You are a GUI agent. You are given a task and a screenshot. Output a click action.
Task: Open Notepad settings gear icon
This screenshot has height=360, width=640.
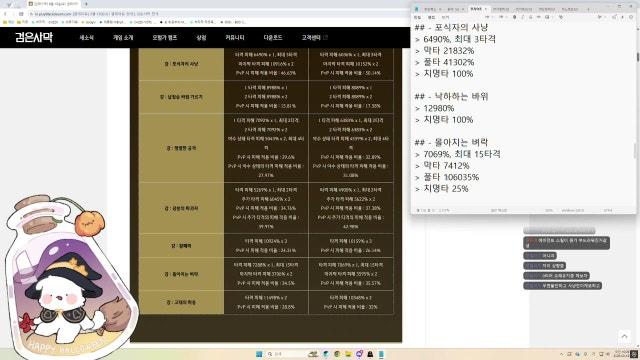[631, 17]
